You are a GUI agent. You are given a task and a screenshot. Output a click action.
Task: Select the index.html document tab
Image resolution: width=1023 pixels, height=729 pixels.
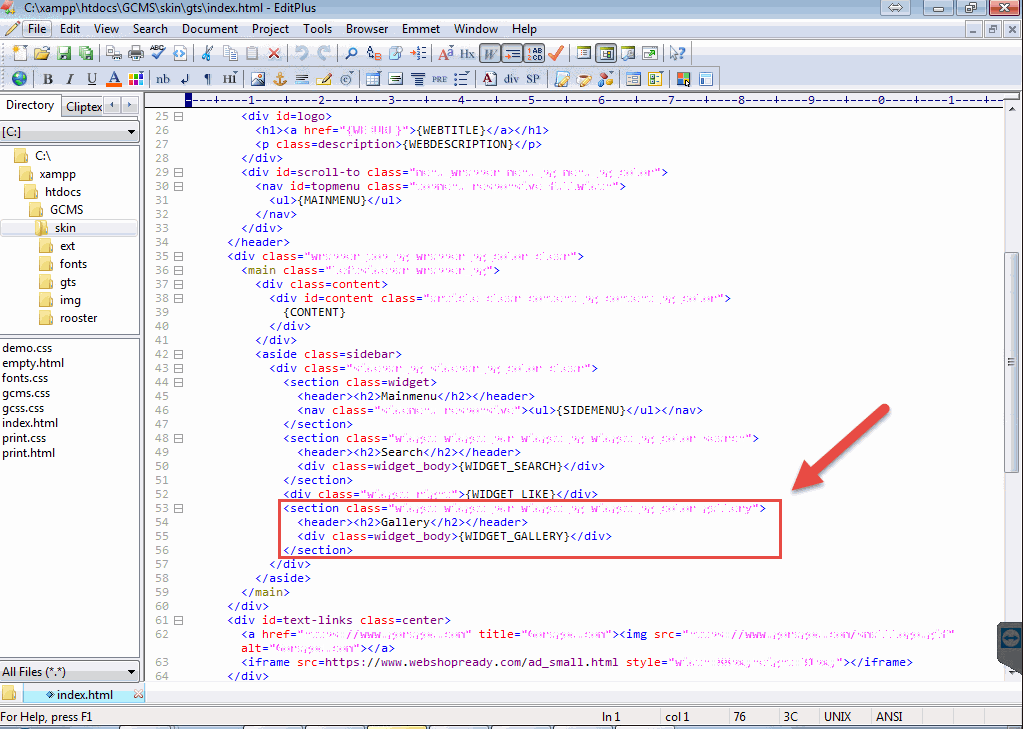click(84, 694)
